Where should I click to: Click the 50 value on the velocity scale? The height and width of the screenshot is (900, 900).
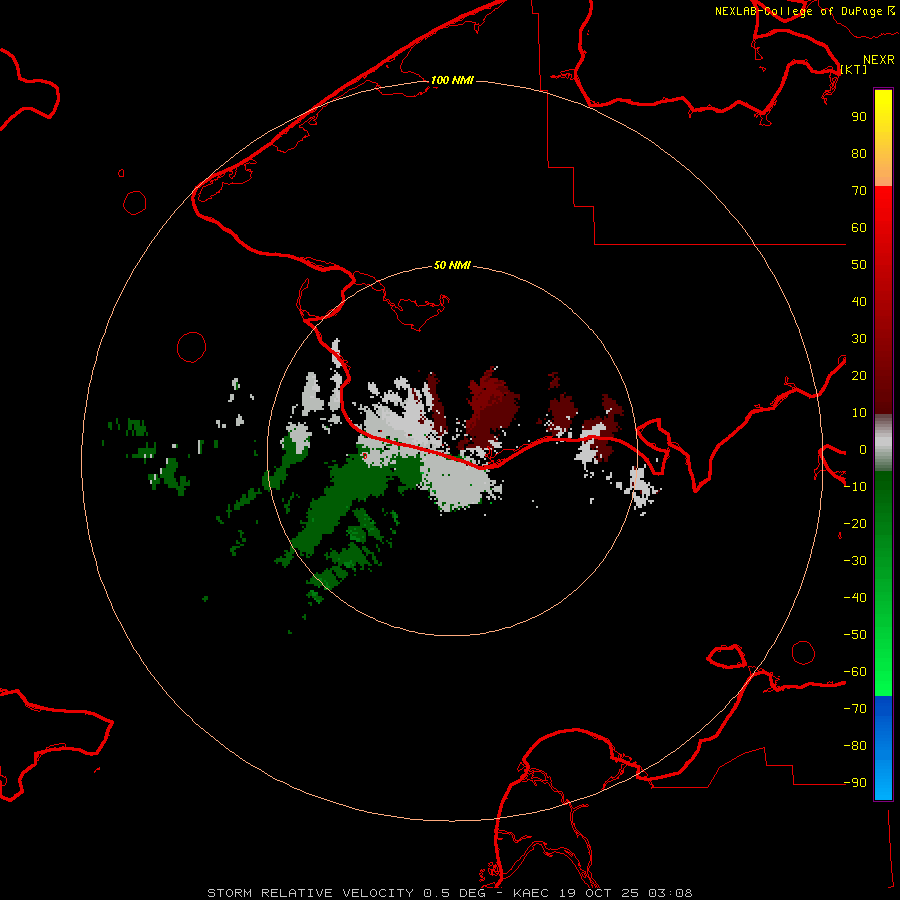pos(859,265)
